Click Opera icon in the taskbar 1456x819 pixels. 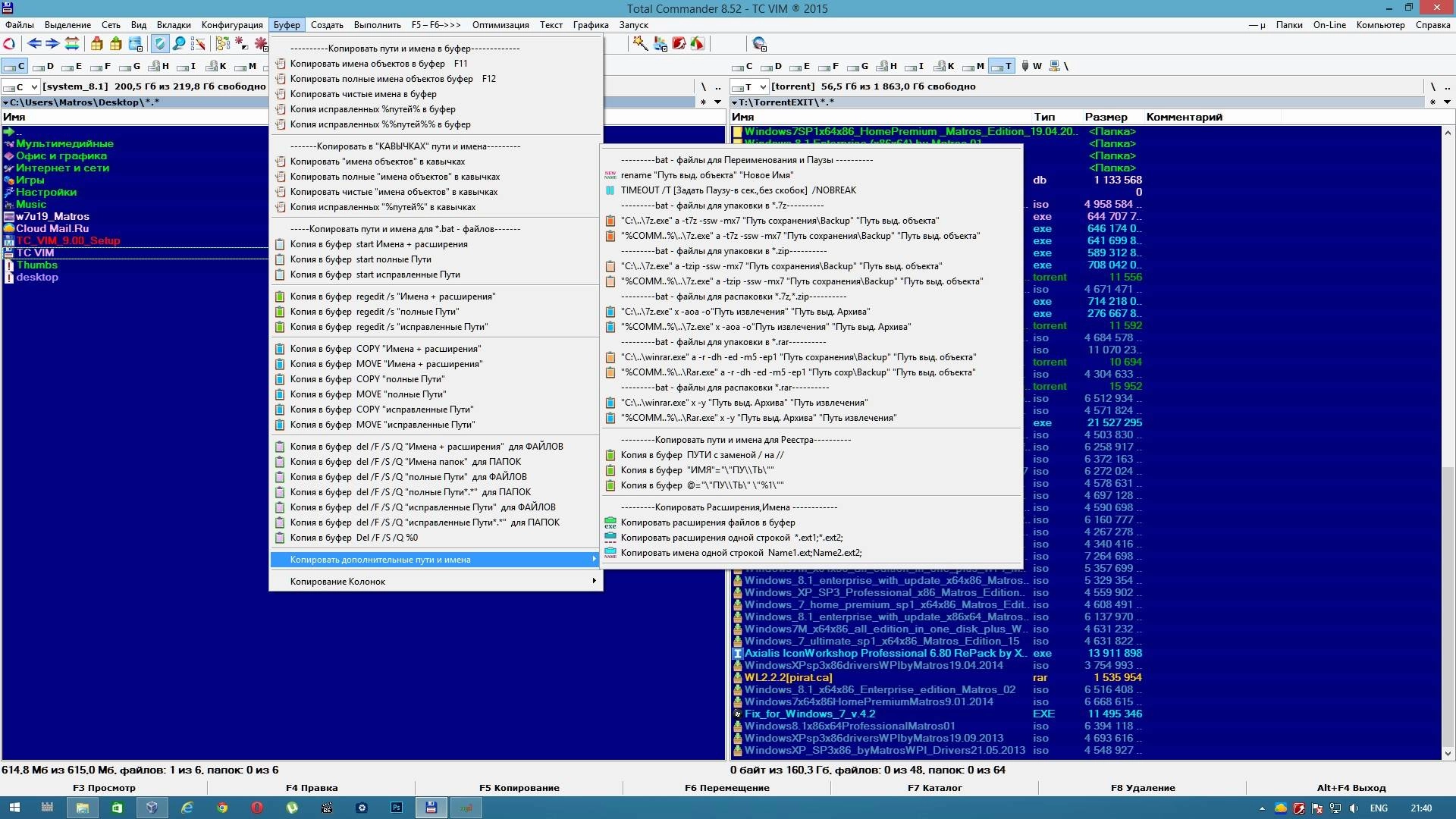[257, 808]
